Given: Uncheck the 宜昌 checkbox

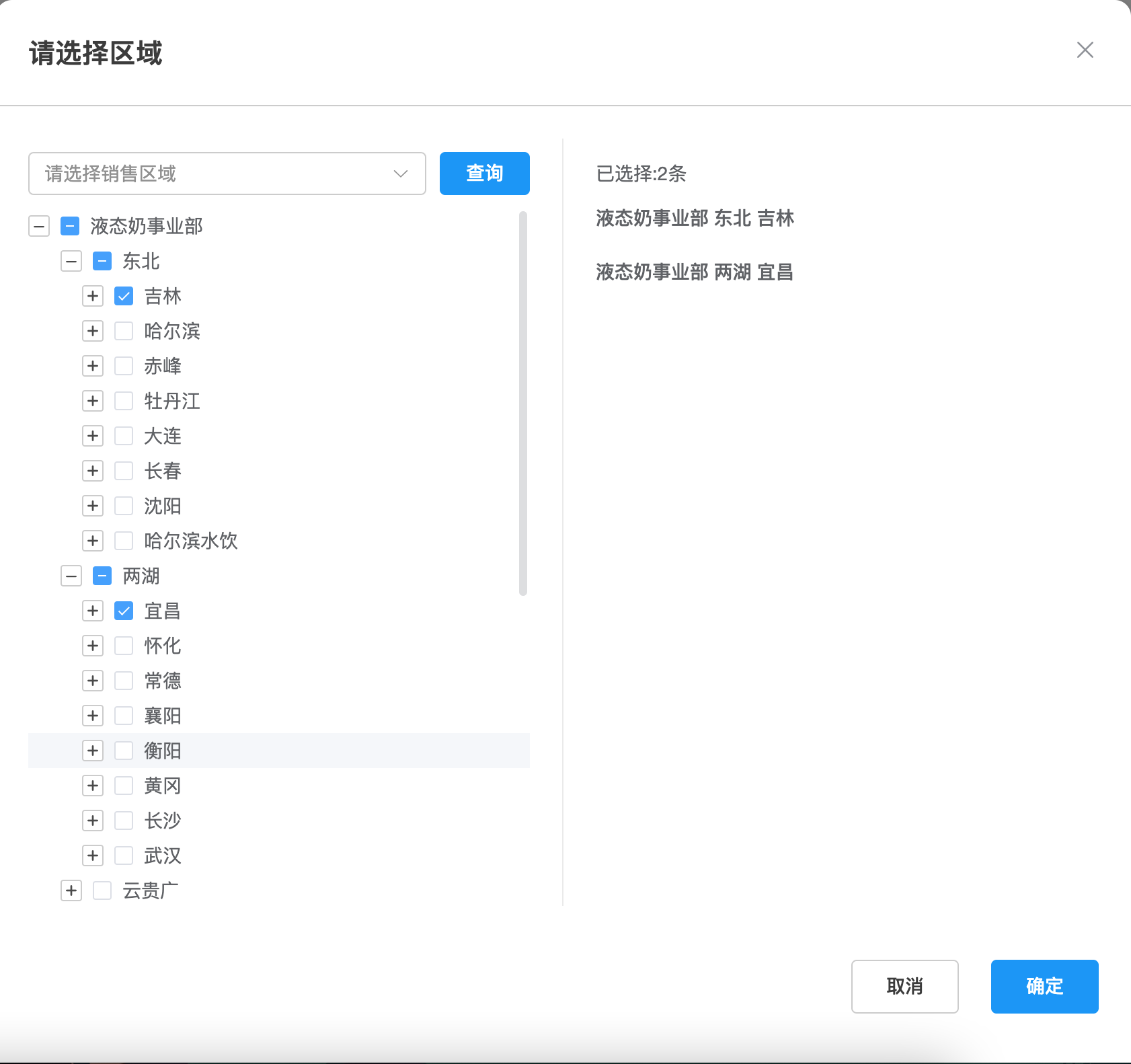Looking at the screenshot, I should pos(124,611).
